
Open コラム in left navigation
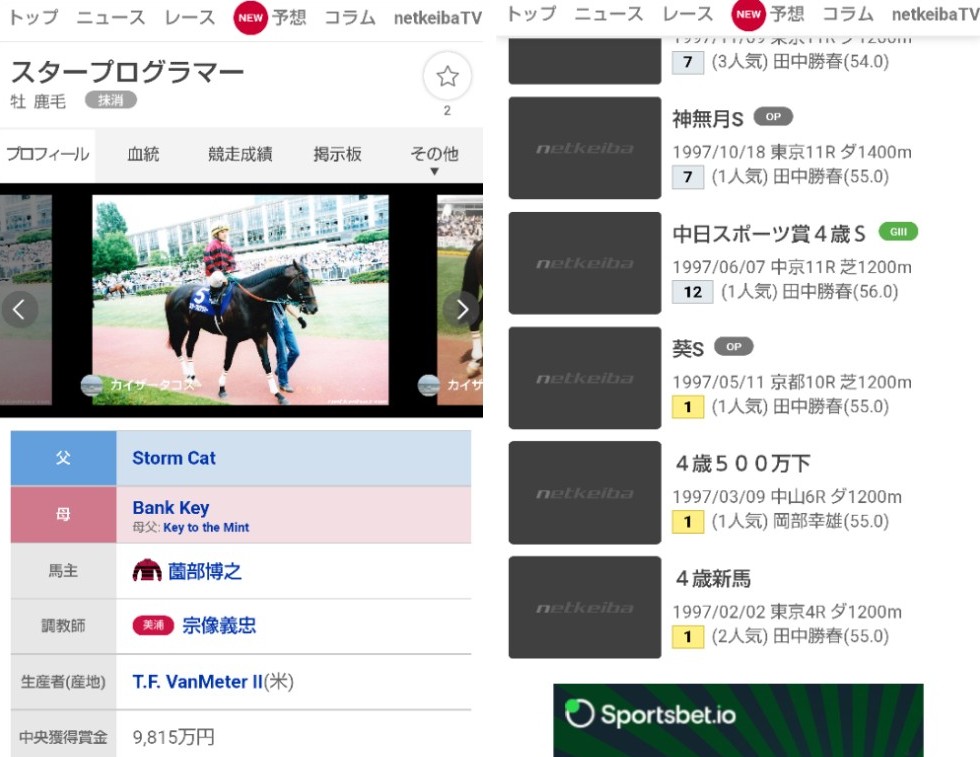350,18
